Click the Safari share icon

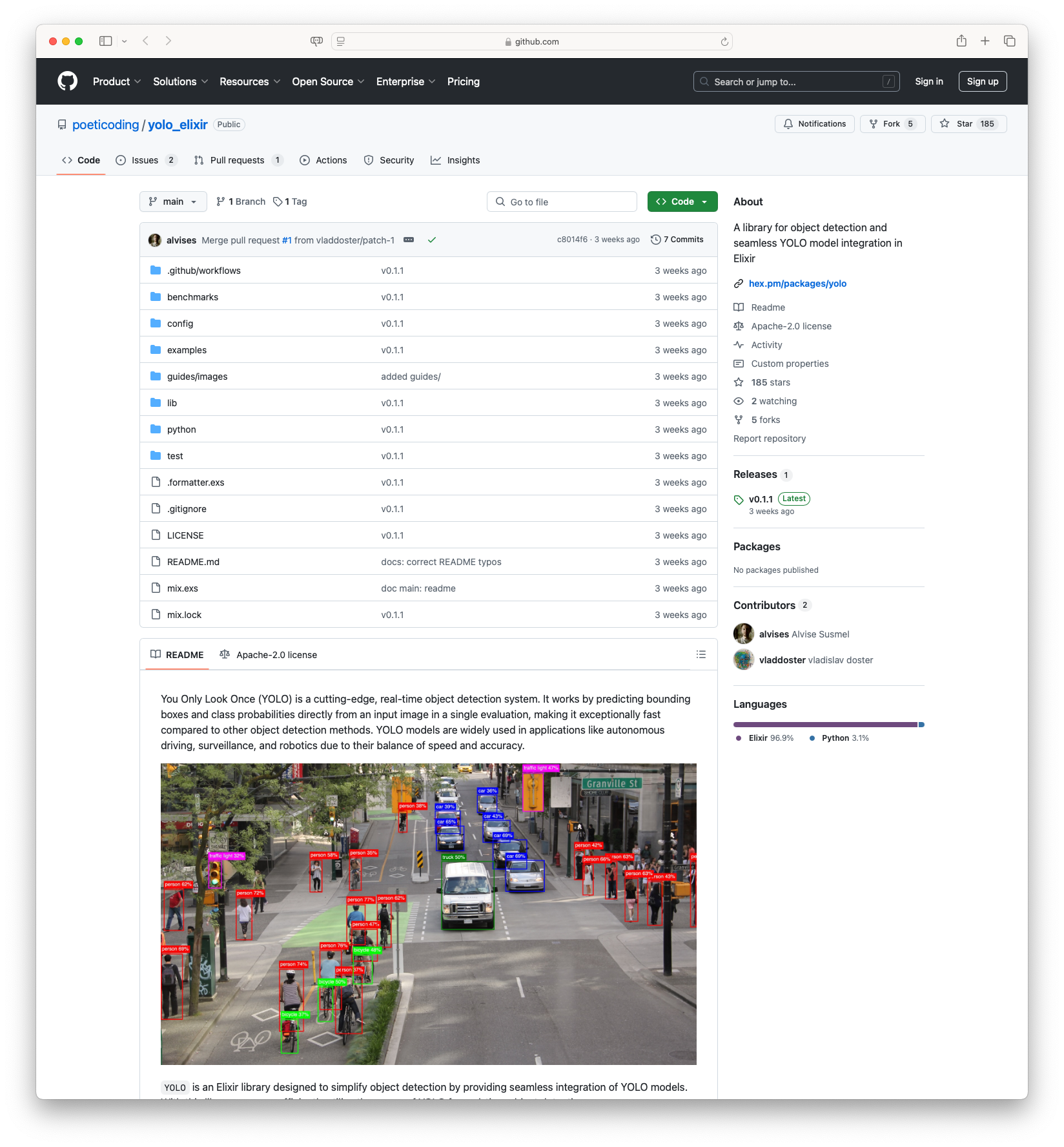pyautogui.click(x=961, y=41)
